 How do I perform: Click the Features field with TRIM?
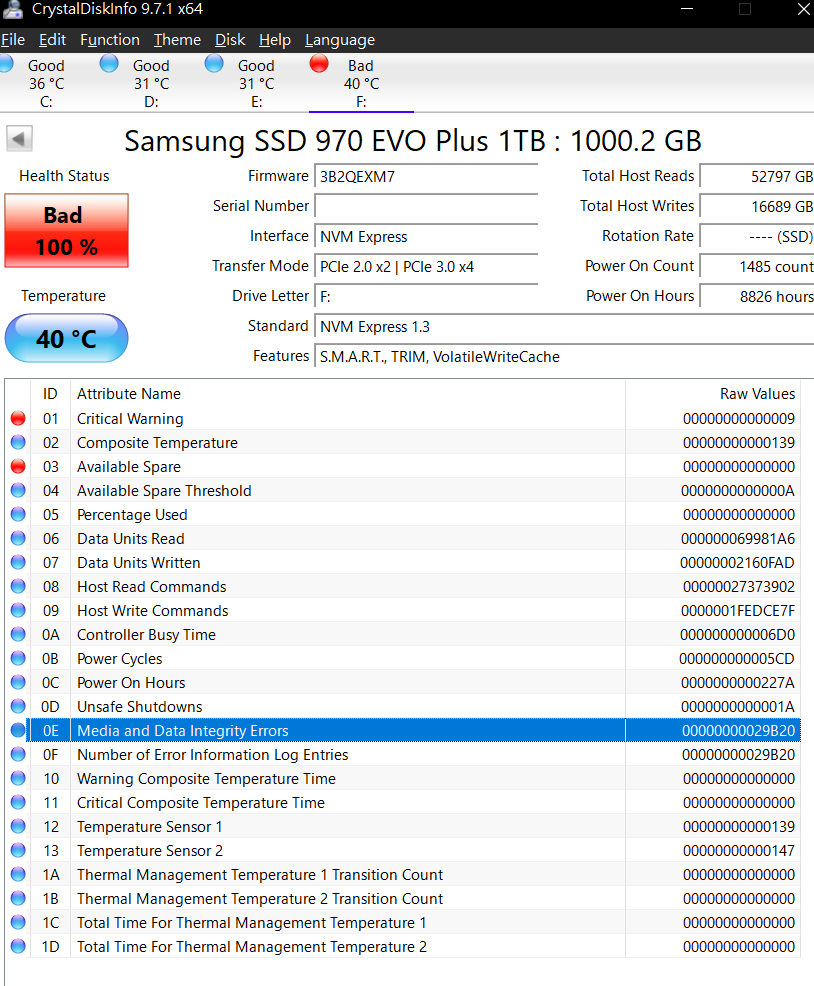[x=564, y=357]
